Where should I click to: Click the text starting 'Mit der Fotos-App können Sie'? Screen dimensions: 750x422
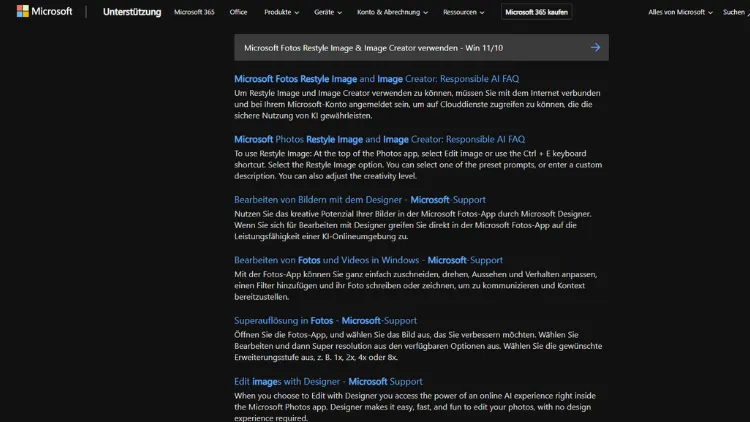416,286
